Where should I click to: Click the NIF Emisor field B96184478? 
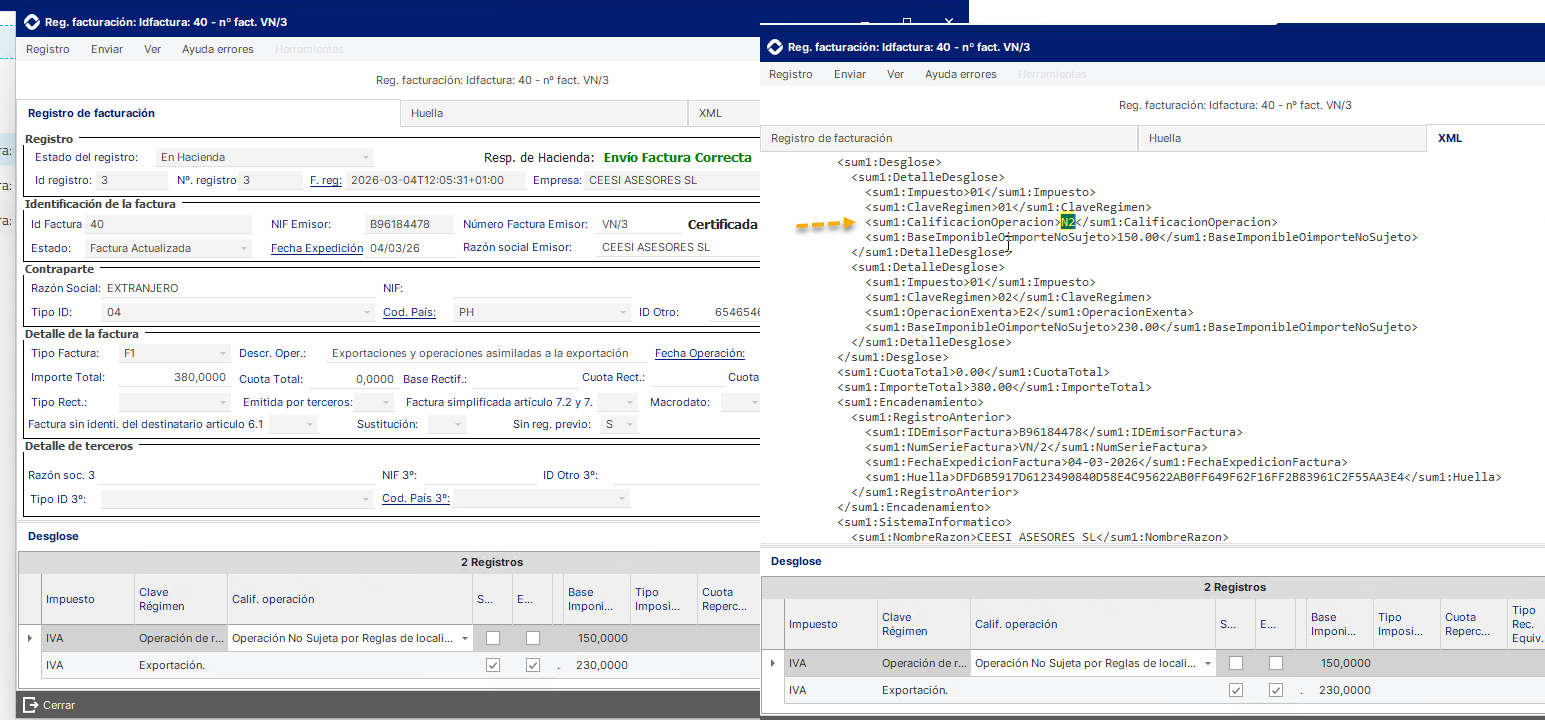(x=408, y=225)
